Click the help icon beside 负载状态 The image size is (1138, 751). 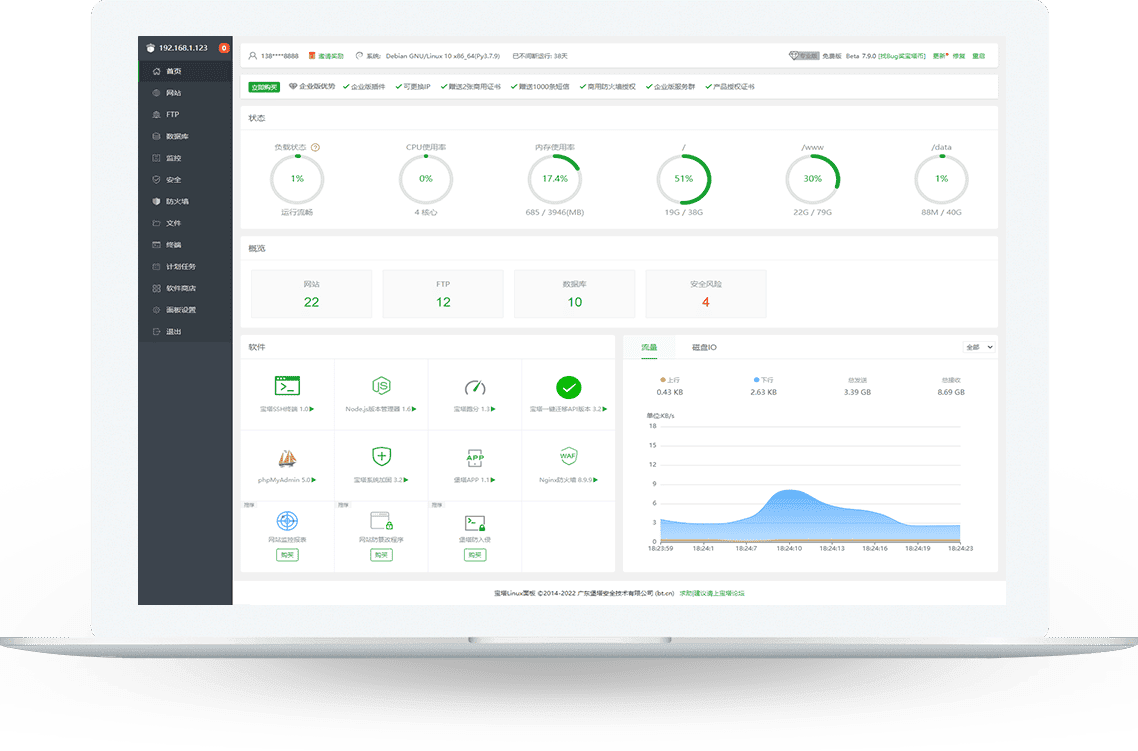point(315,147)
